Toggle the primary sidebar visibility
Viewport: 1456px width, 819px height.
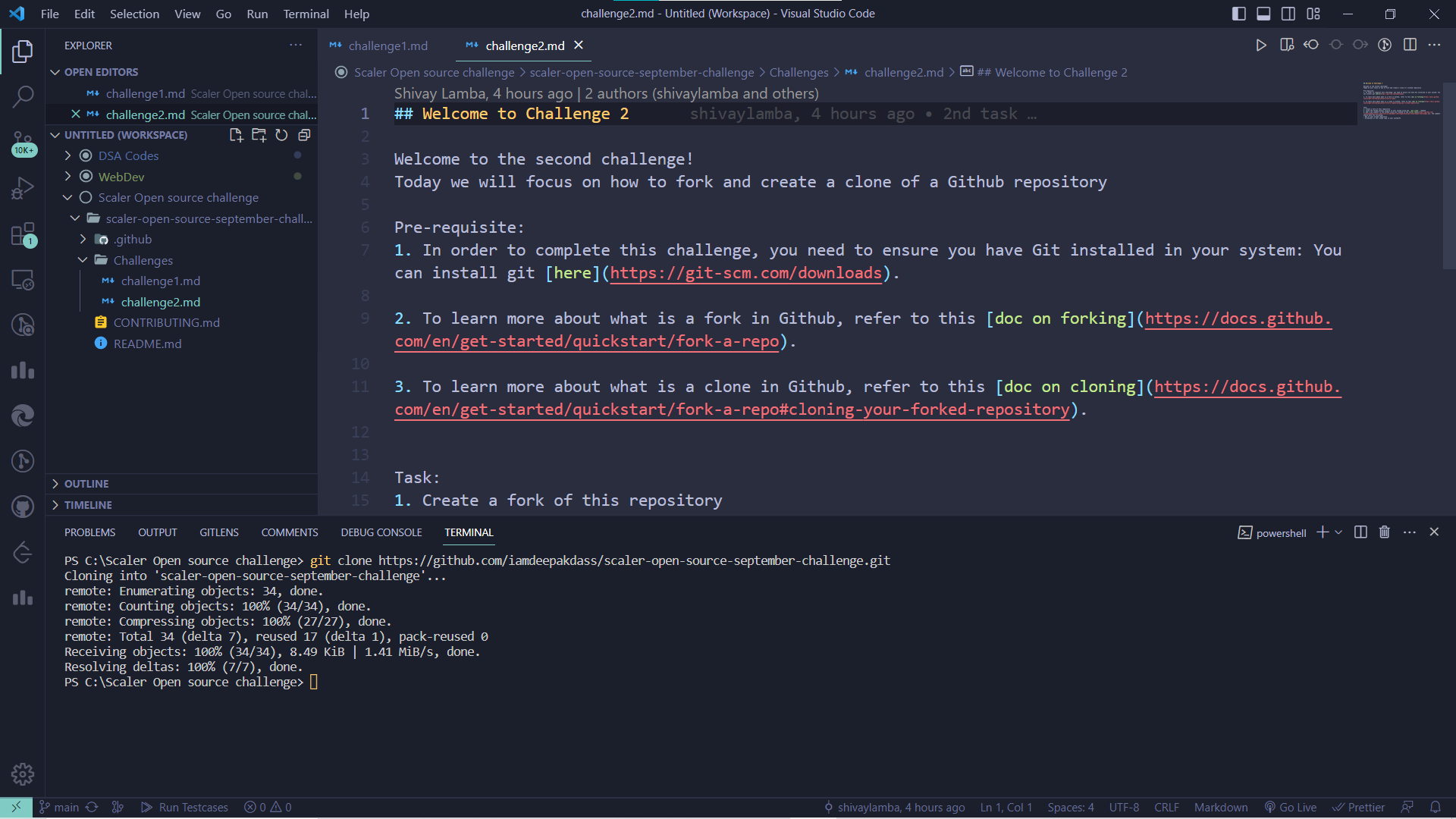(1238, 13)
